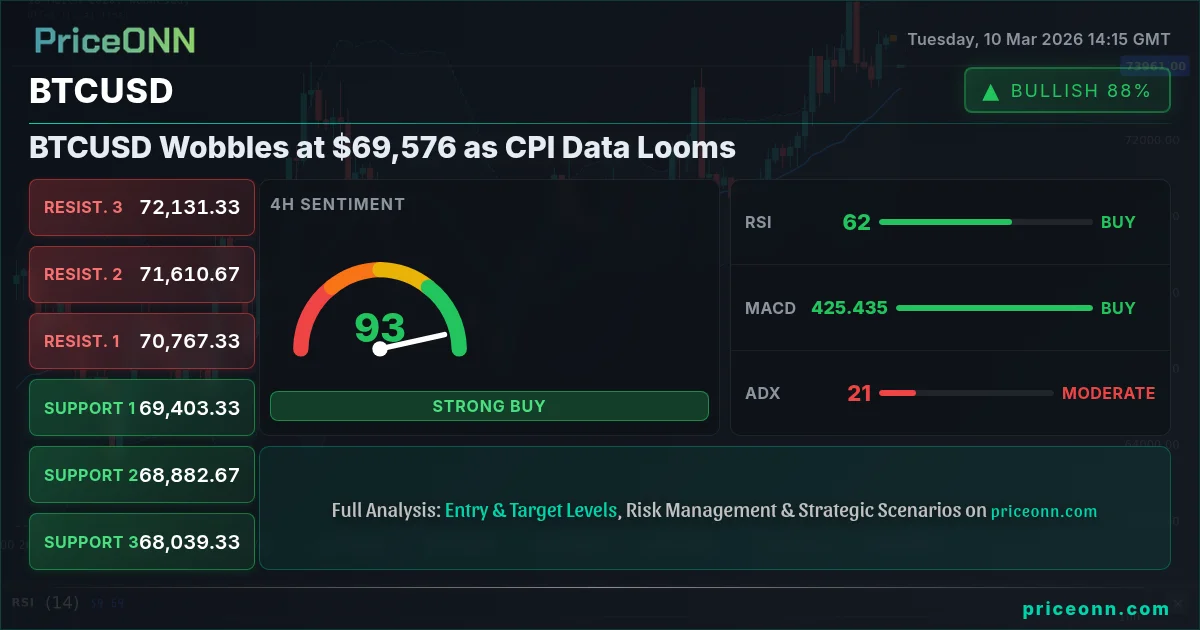Click the PriceONN logo
1200x630 pixels.
coord(115,40)
